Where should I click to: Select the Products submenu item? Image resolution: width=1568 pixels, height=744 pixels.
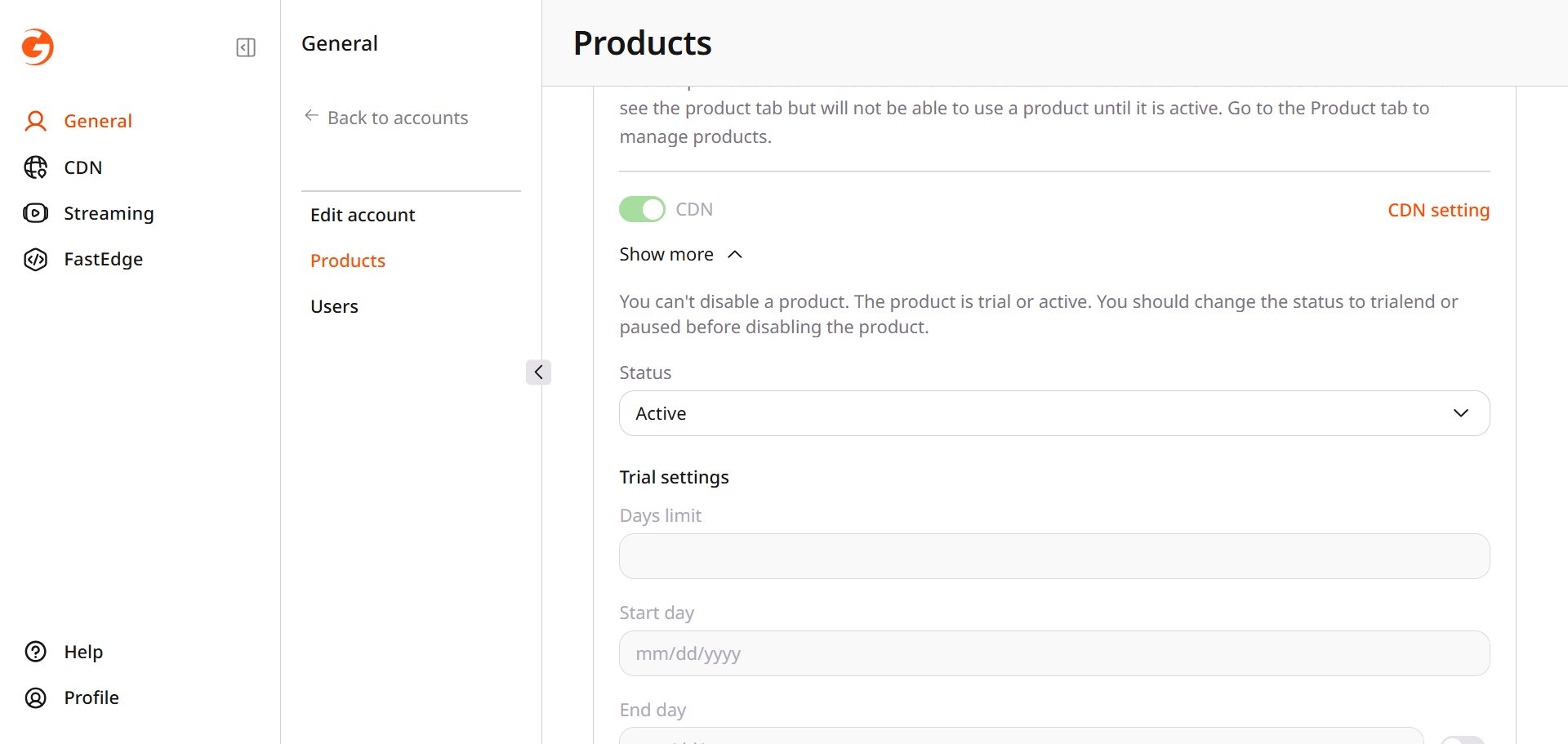tap(348, 261)
